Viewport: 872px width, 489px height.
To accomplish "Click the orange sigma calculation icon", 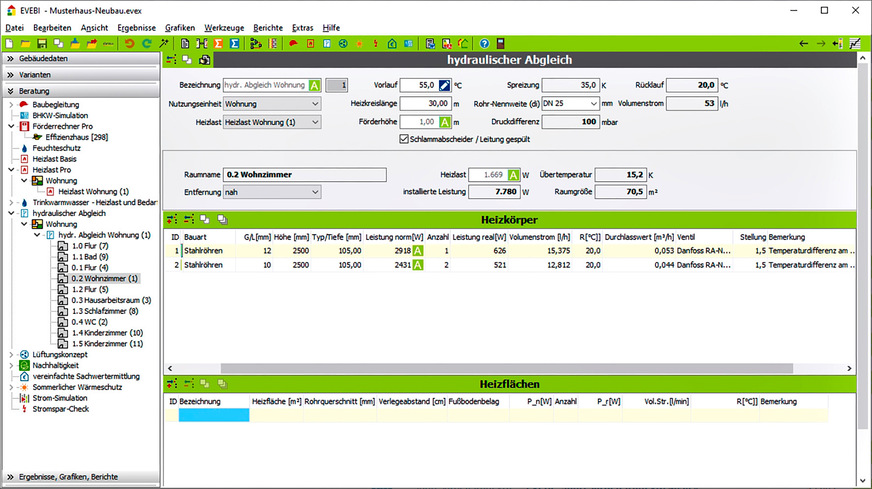I will [218, 44].
